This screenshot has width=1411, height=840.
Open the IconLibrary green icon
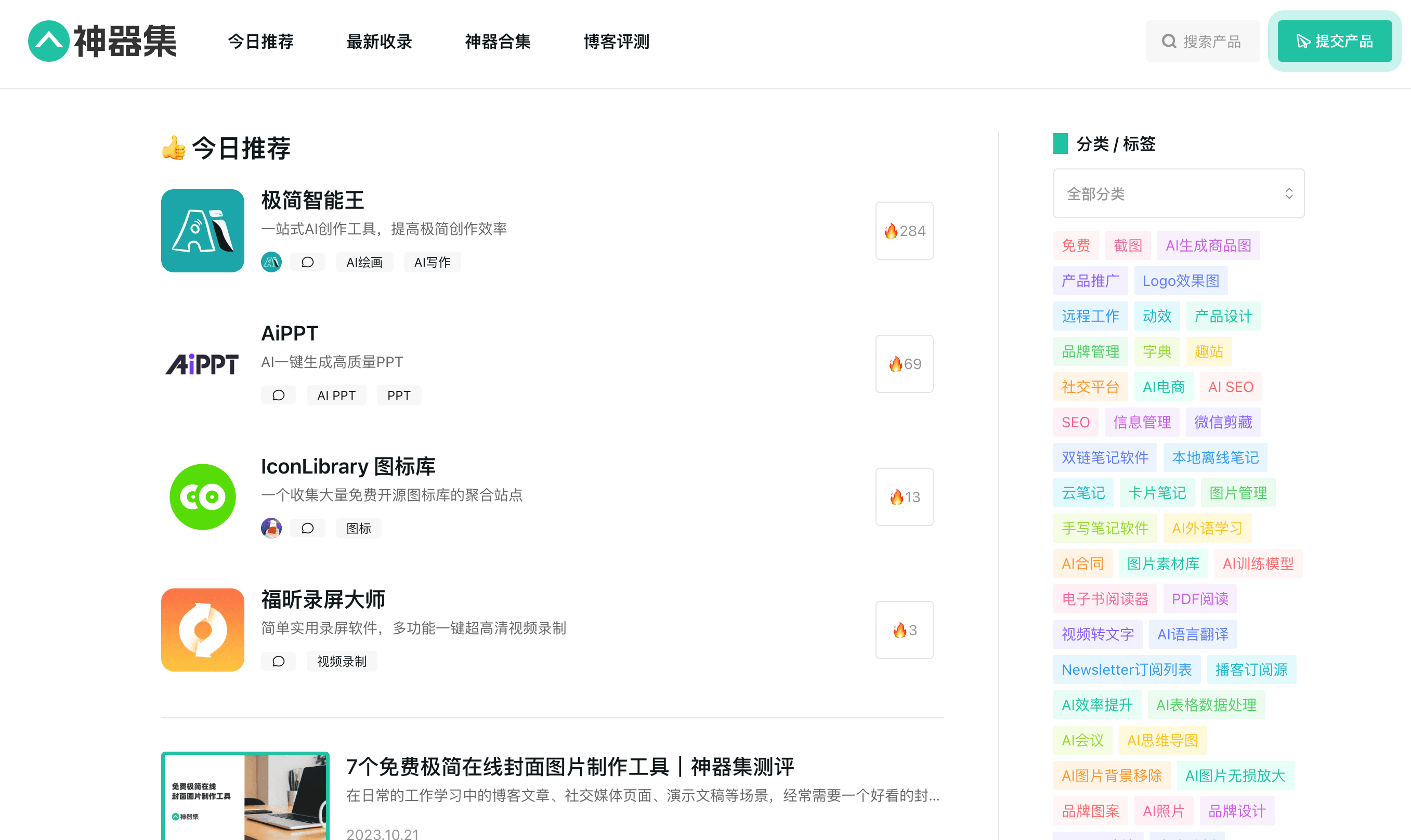203,497
